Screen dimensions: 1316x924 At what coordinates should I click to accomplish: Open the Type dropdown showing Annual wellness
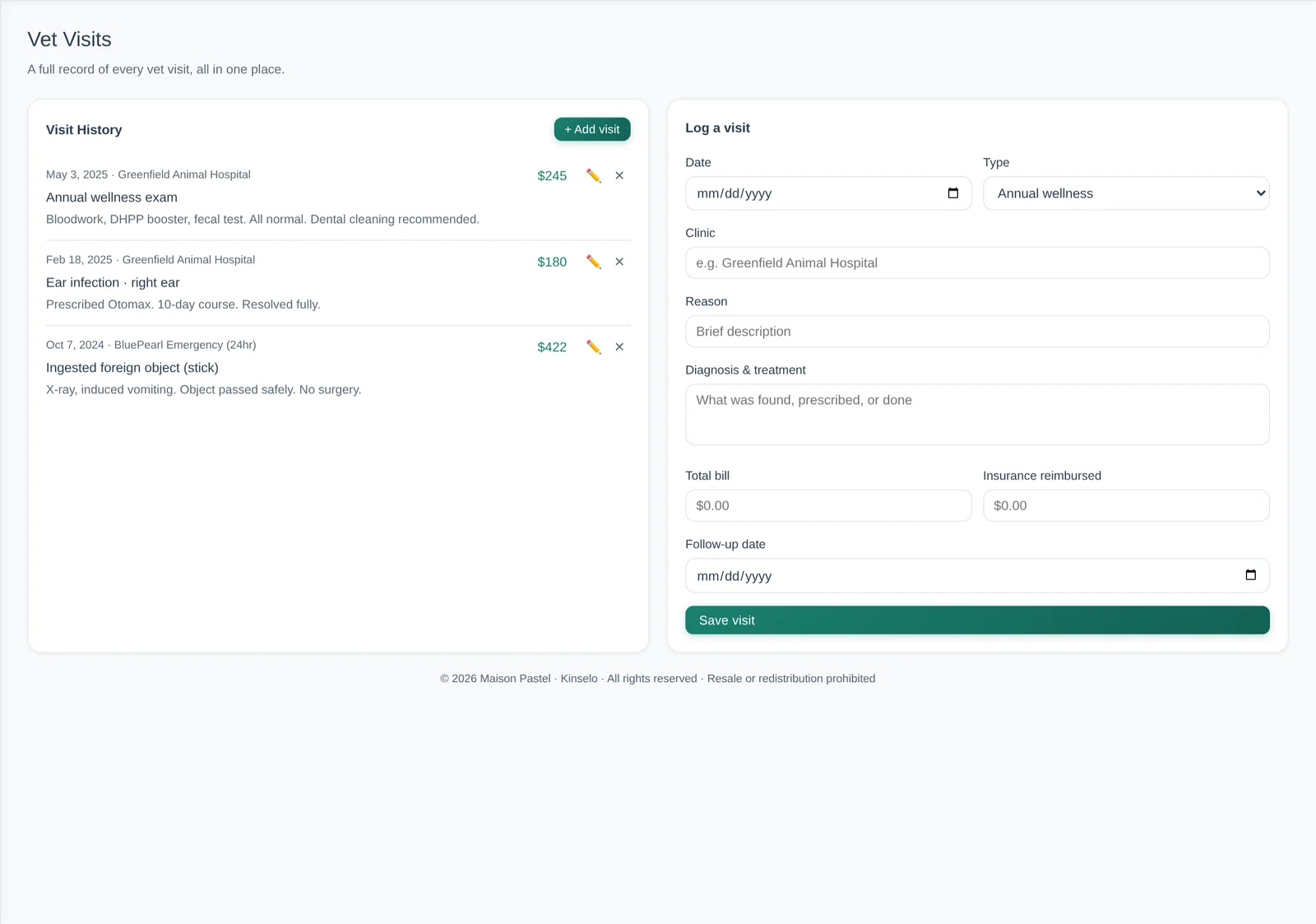pyautogui.click(x=1126, y=193)
